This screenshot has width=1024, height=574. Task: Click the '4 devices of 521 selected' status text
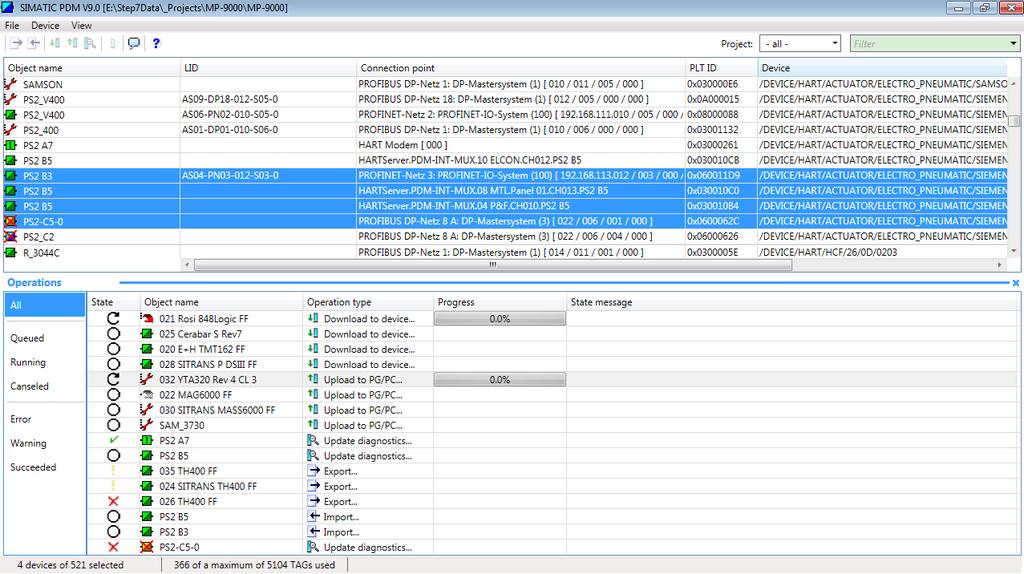pyautogui.click(x=70, y=565)
